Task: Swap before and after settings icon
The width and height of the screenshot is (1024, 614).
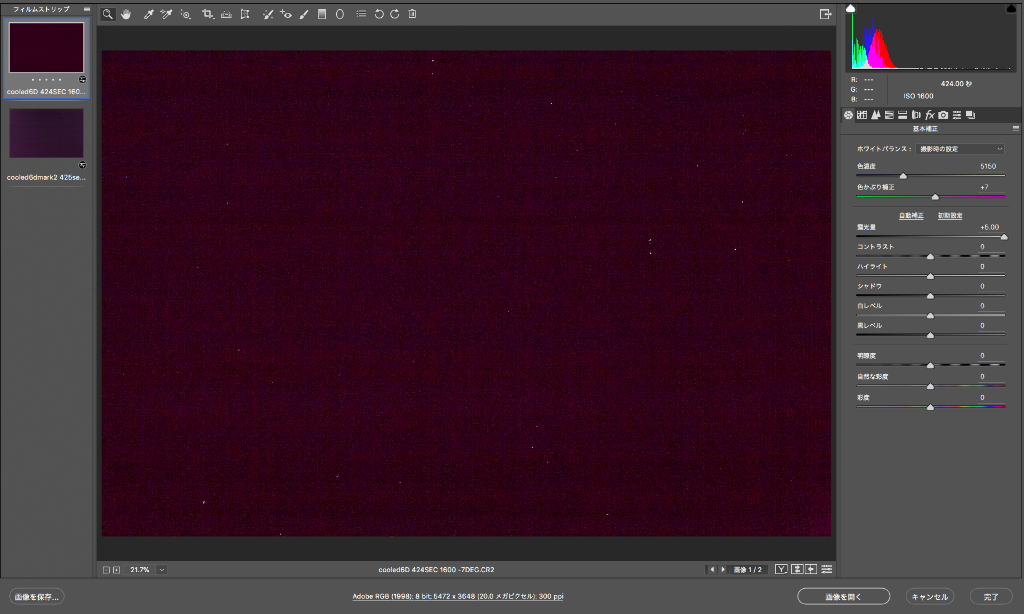Action: 797,570
